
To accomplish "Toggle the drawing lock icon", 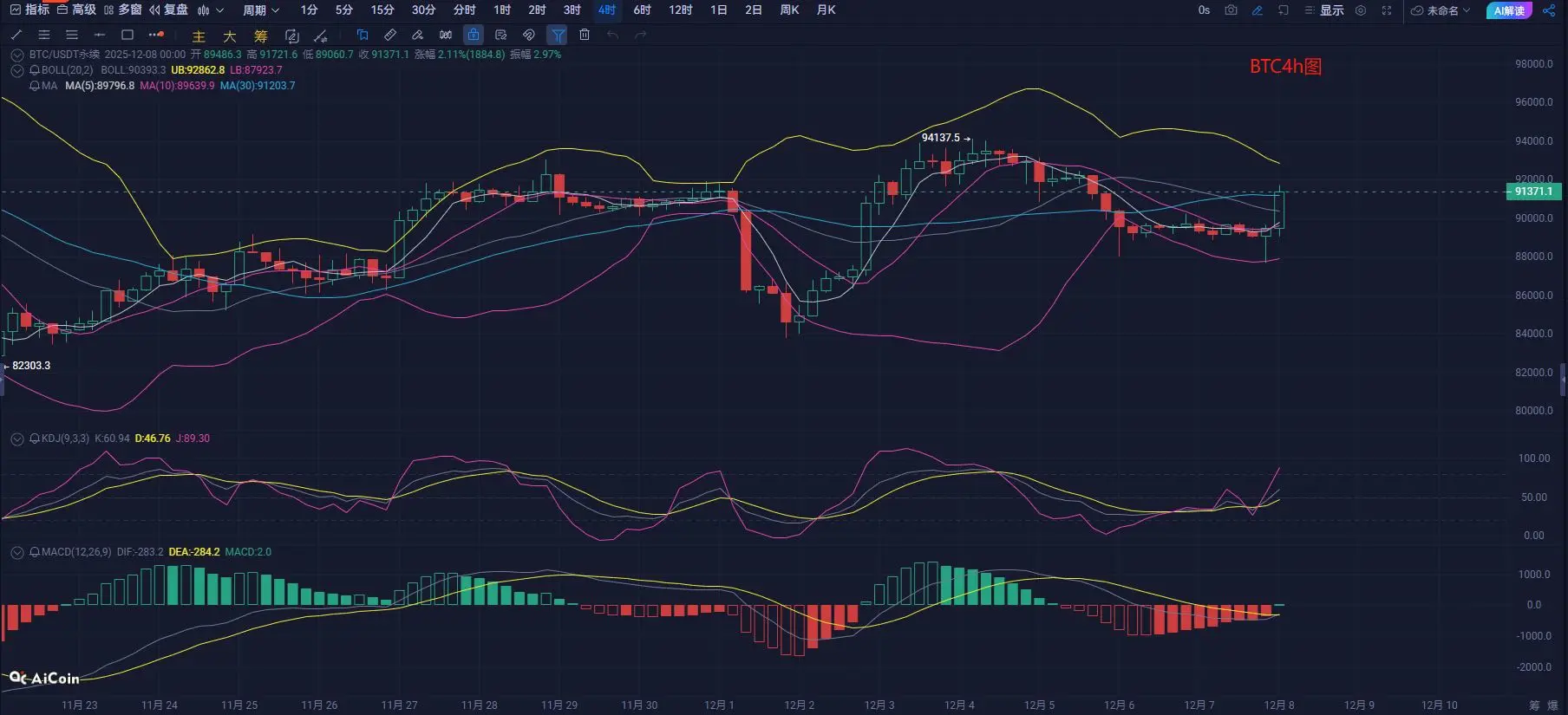I will coord(474,35).
